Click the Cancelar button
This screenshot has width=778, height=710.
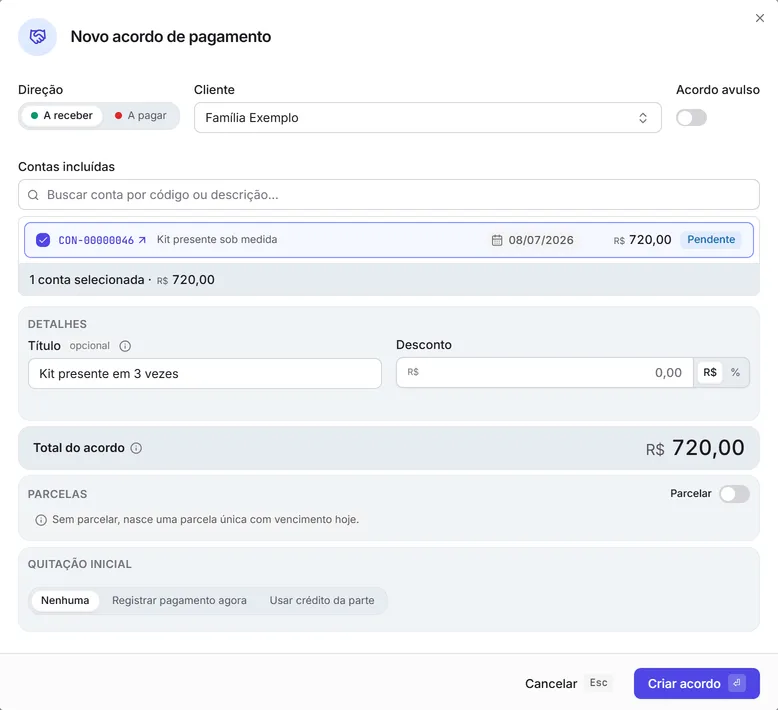[x=551, y=684]
